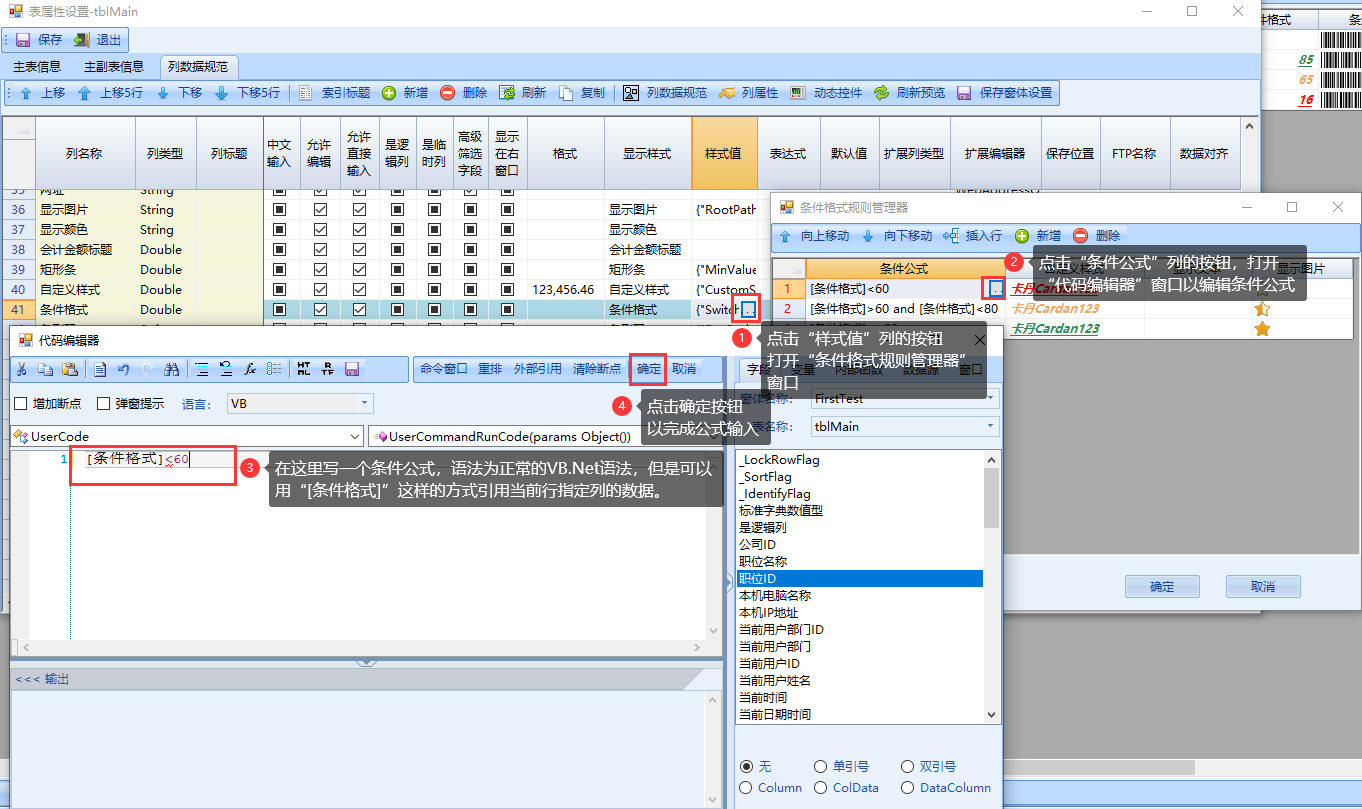Select the 单引号 radio button

click(x=821, y=766)
